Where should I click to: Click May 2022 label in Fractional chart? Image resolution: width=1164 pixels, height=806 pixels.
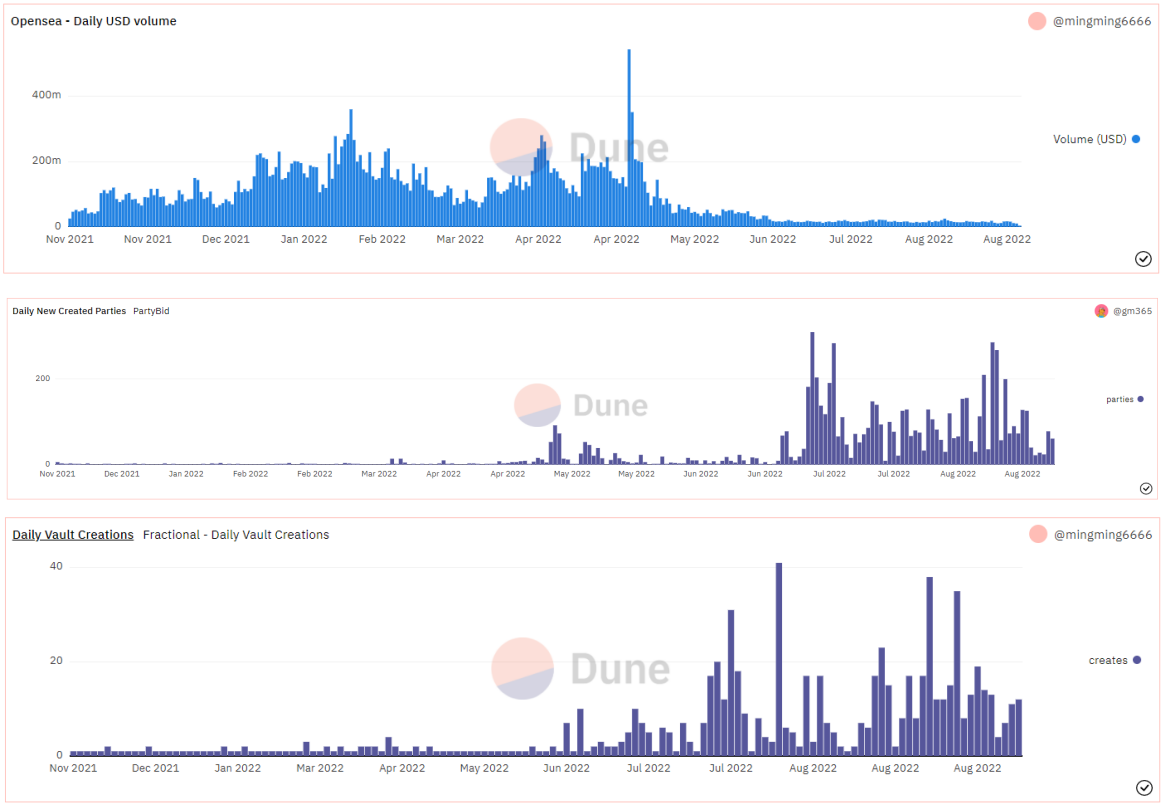[x=485, y=768]
